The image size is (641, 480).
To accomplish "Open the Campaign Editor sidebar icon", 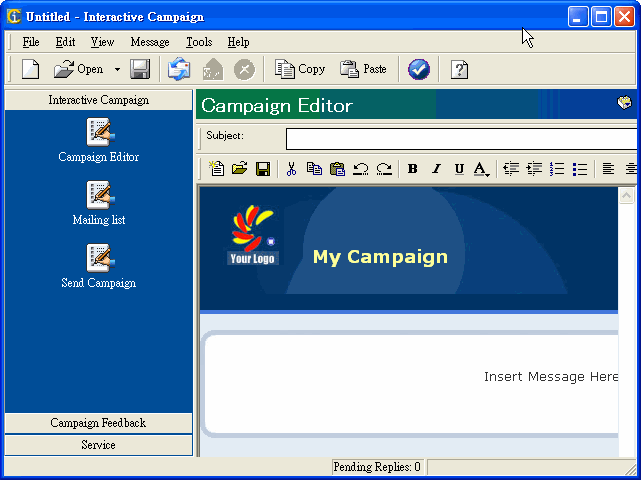I will click(101, 132).
